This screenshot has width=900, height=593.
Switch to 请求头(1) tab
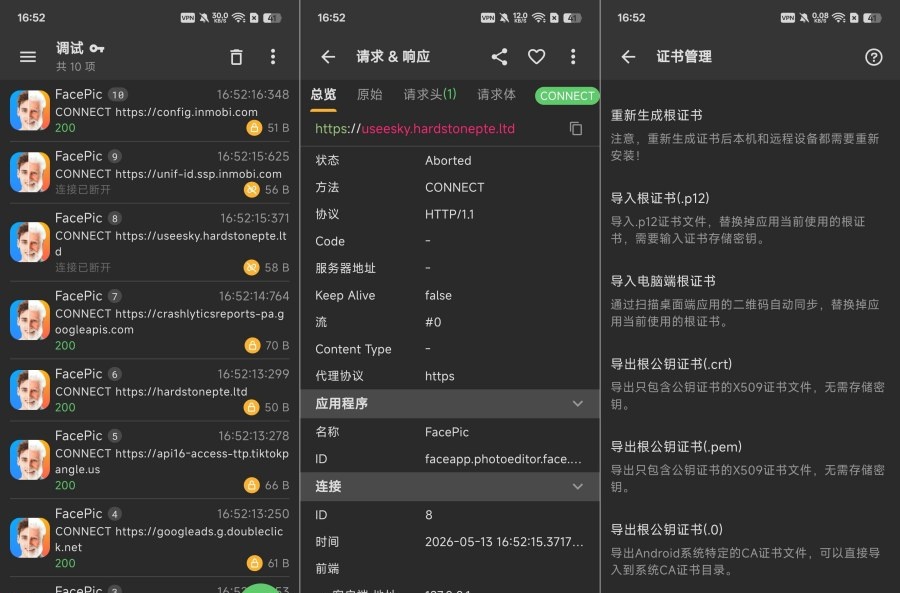point(430,95)
